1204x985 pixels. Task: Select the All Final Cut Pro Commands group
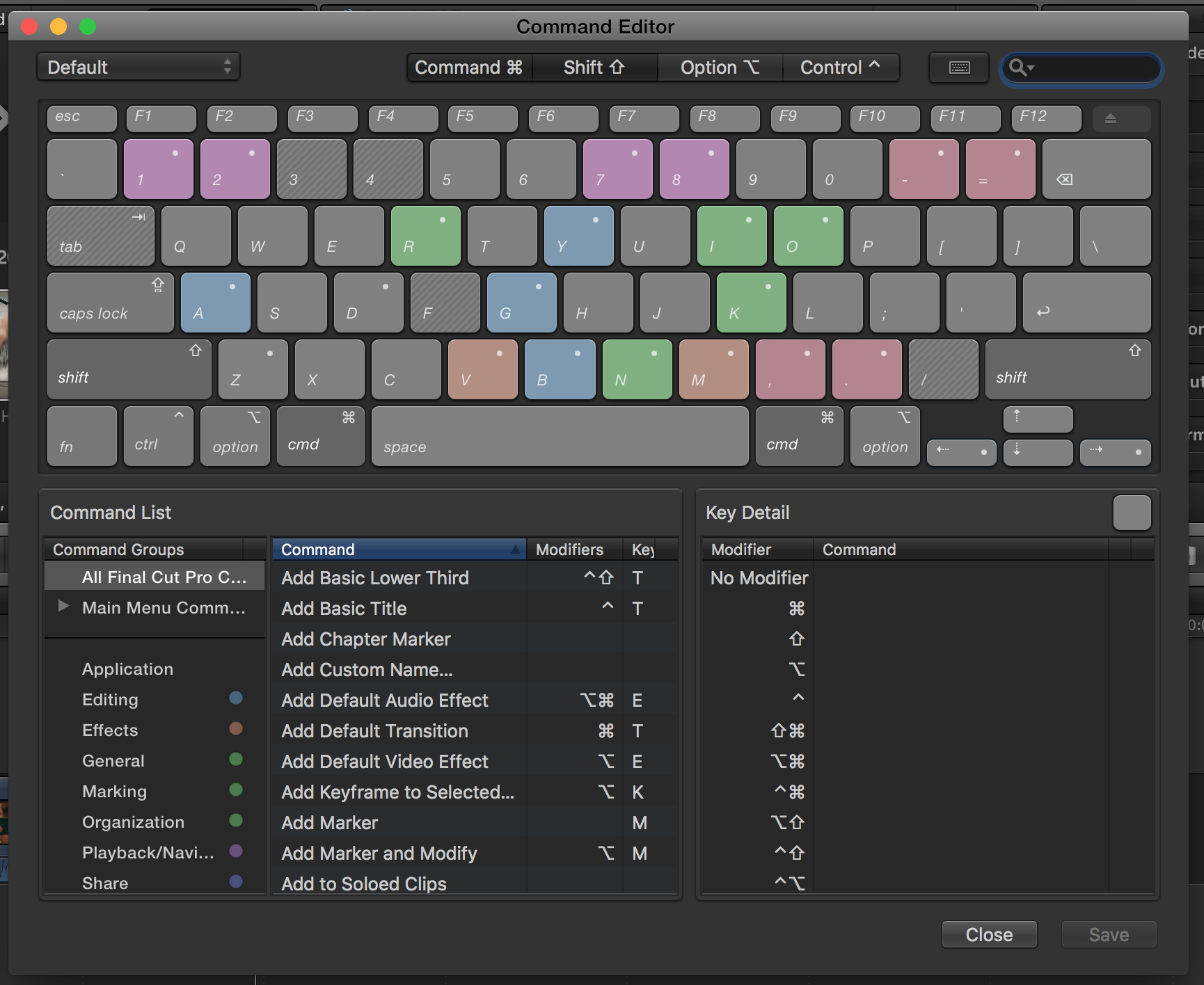coord(154,577)
